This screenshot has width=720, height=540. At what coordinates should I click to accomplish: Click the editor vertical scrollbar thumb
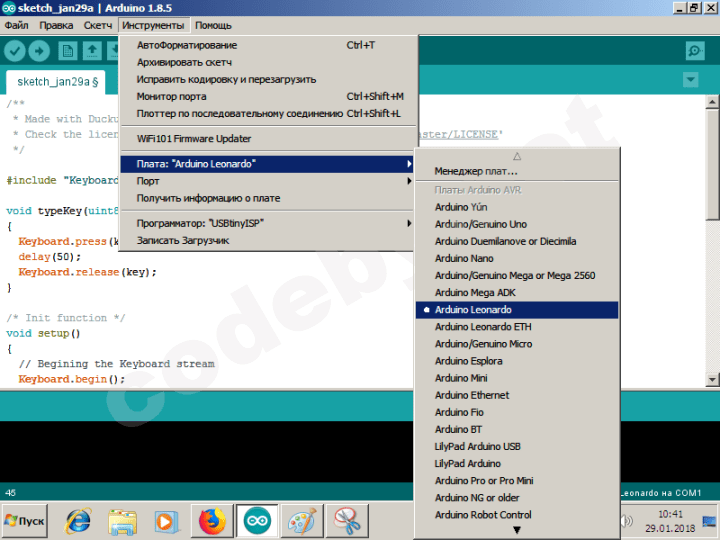click(712, 164)
